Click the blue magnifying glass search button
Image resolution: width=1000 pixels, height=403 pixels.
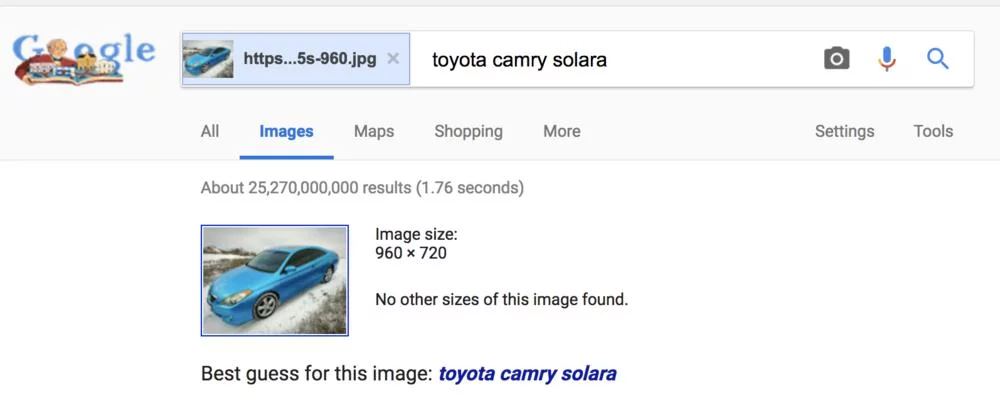[x=937, y=59]
